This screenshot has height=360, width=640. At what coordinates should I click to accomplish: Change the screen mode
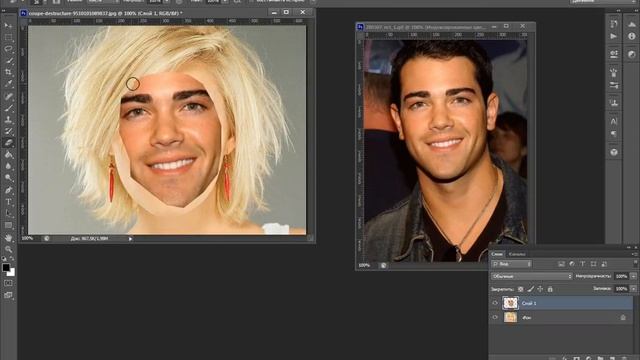click(x=8, y=295)
